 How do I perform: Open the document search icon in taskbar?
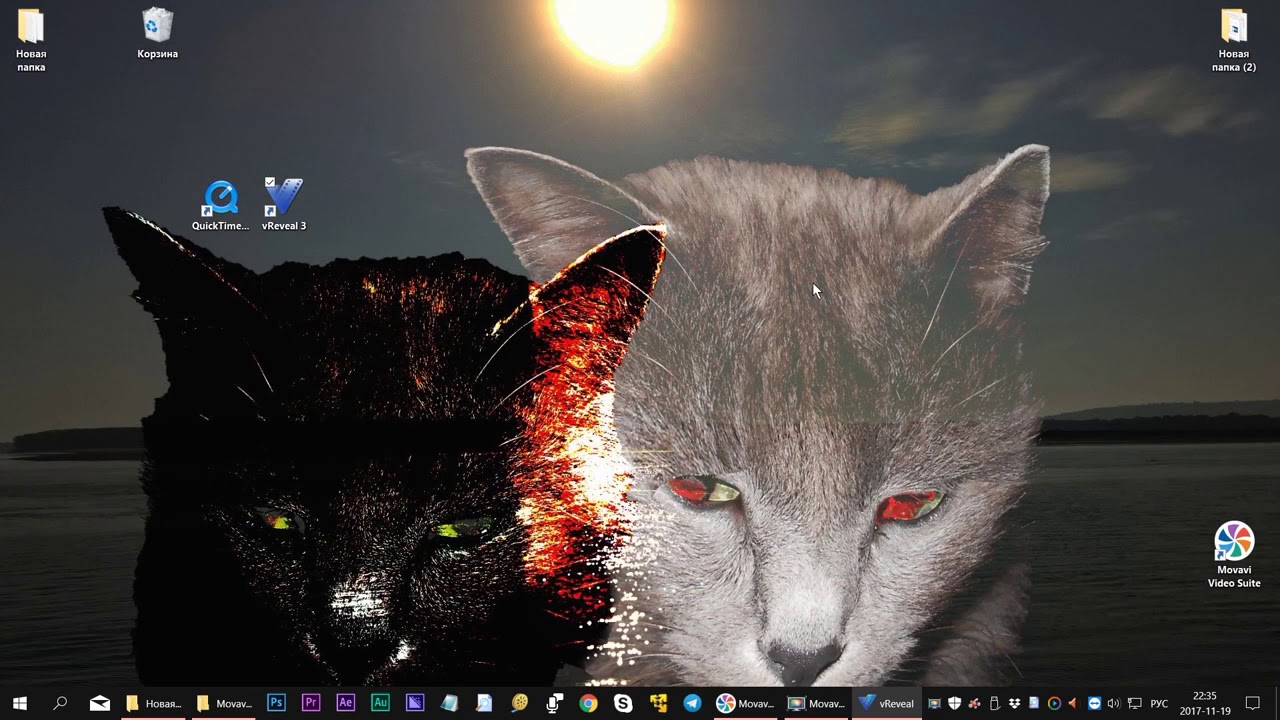(x=484, y=703)
